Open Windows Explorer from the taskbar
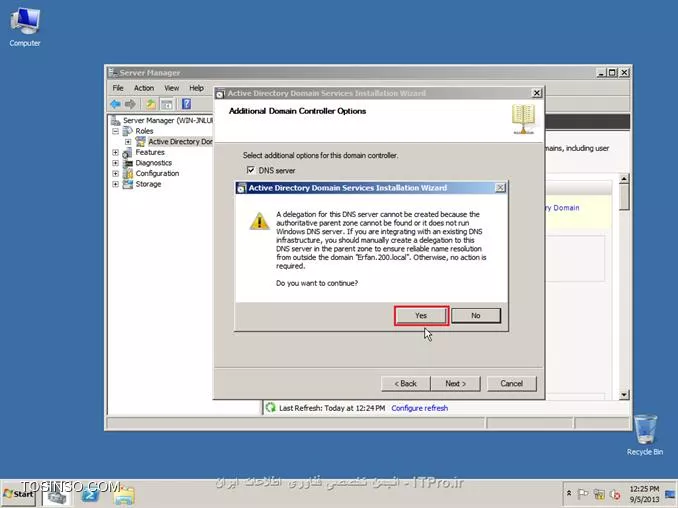This screenshot has height=508, width=678. click(125, 495)
